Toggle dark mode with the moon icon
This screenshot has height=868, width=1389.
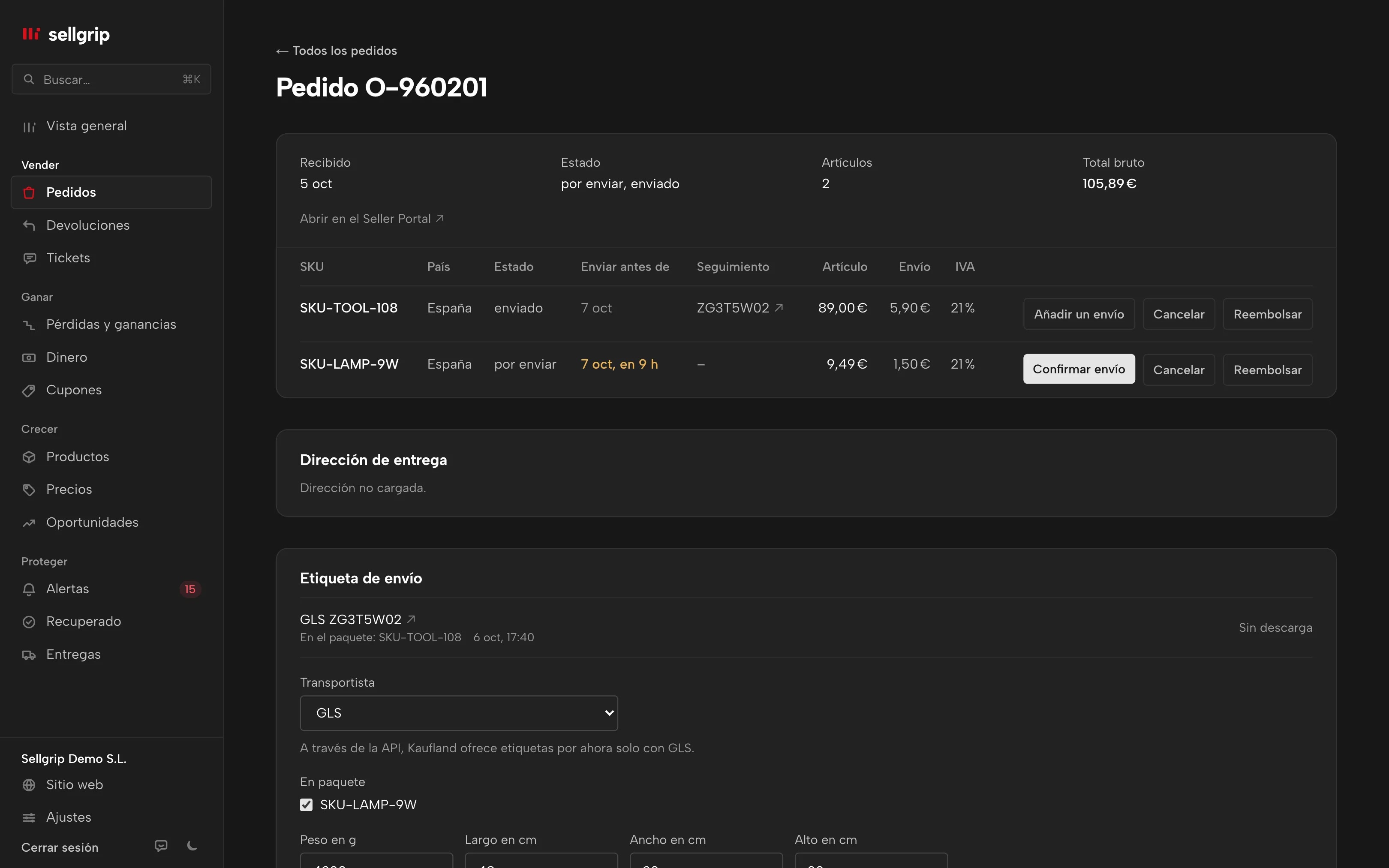[192, 846]
